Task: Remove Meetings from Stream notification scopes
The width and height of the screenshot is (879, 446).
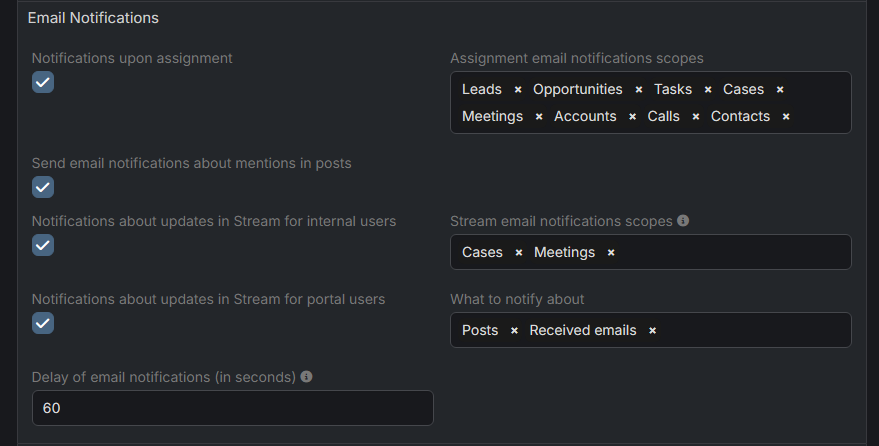Action: pyautogui.click(x=611, y=253)
